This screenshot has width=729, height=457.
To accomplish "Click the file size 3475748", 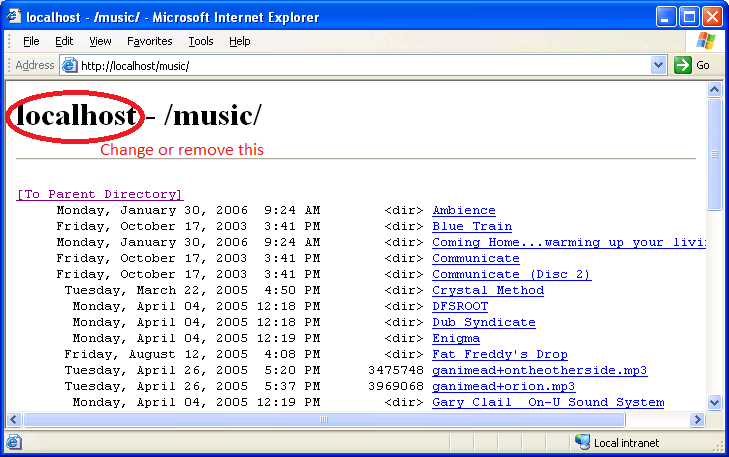I will coord(396,370).
